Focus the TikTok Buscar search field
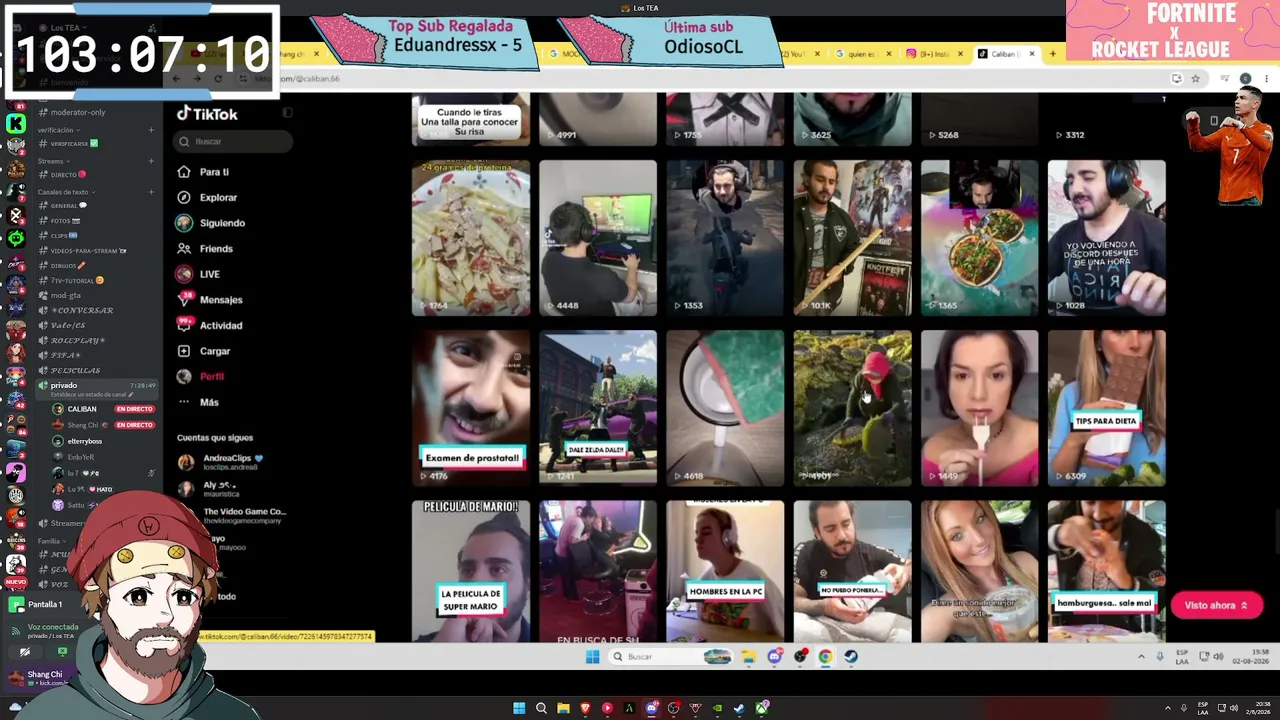Image resolution: width=1280 pixels, height=720 pixels. [233, 141]
